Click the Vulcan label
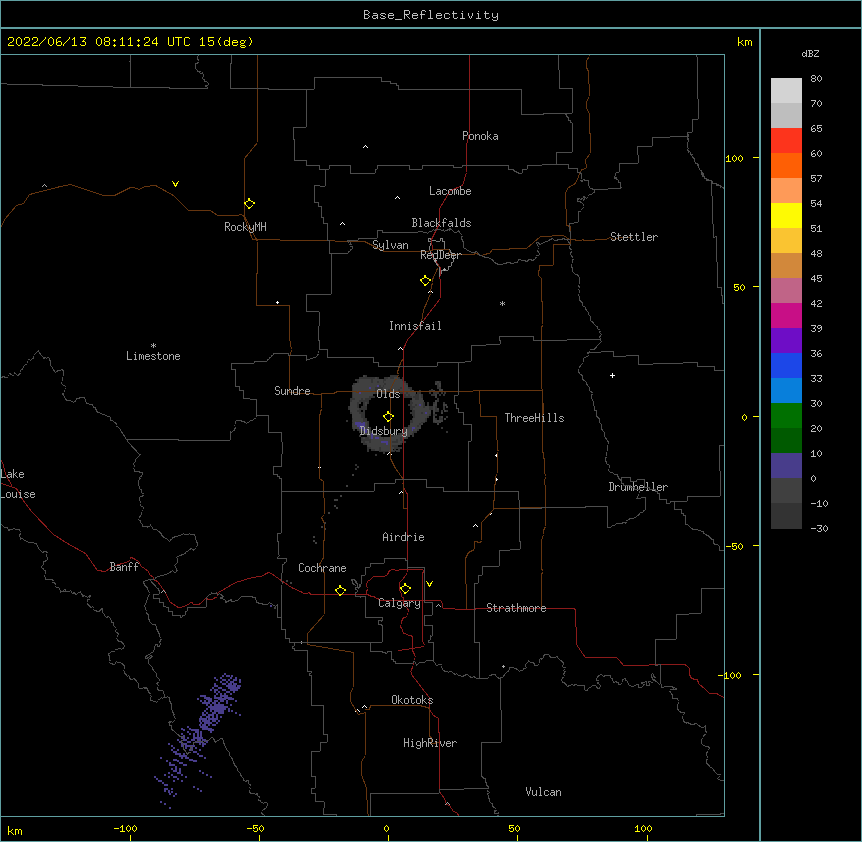 tap(543, 792)
